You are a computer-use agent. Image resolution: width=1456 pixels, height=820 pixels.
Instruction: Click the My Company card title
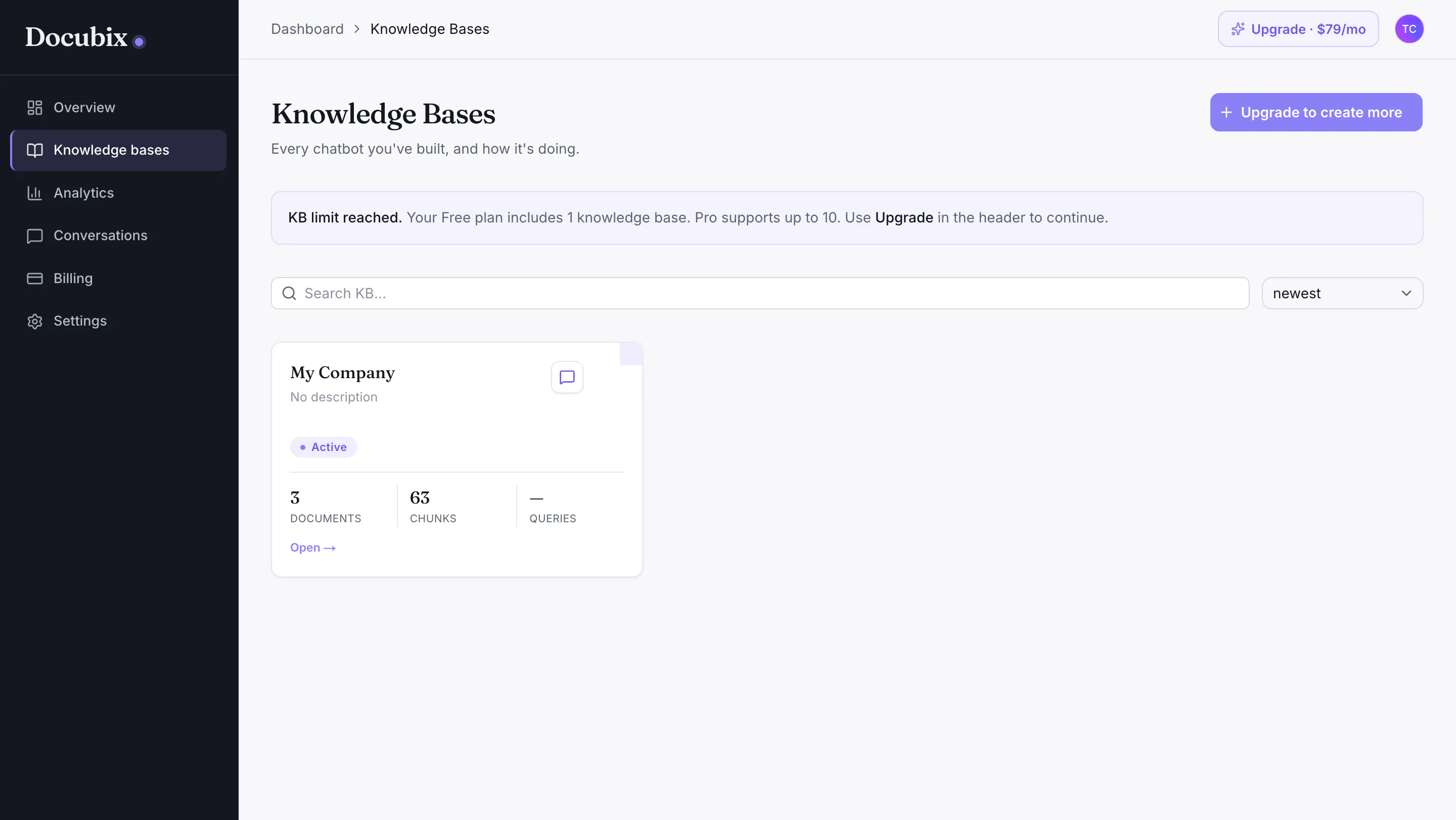tap(343, 373)
